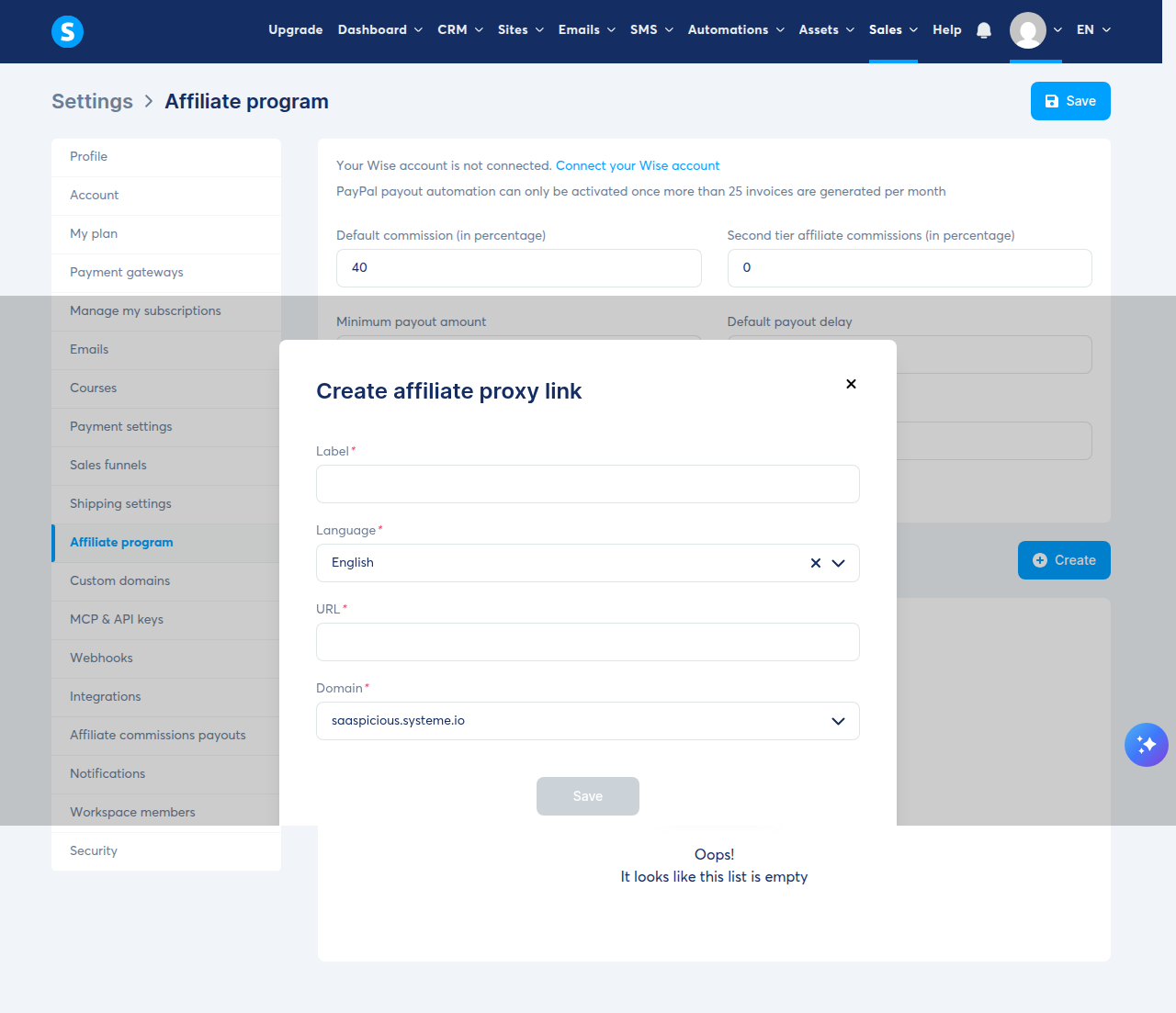Screen dimensions: 1176x1013
Task: Open the AI assistant sparkle button
Action: pyautogui.click(x=1147, y=745)
